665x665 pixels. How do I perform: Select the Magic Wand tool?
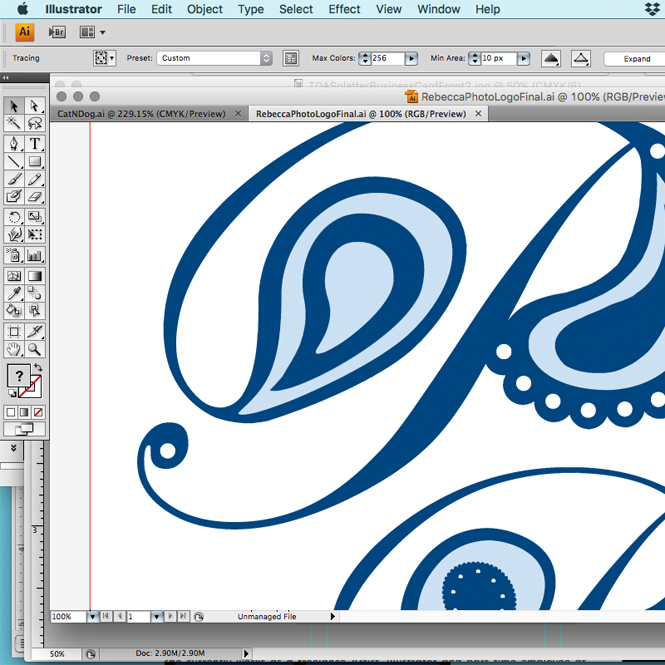[x=14, y=124]
